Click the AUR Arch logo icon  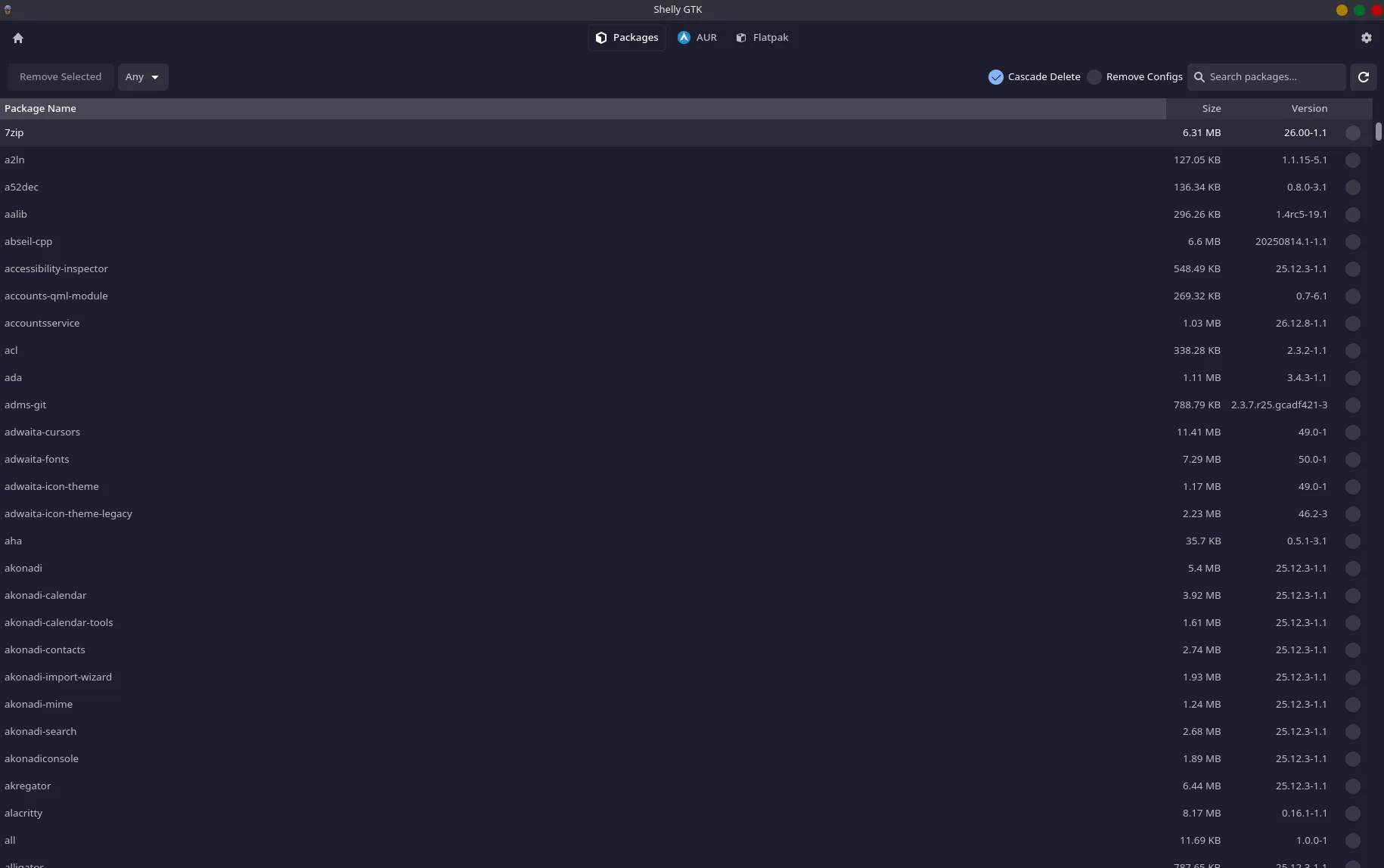(684, 38)
